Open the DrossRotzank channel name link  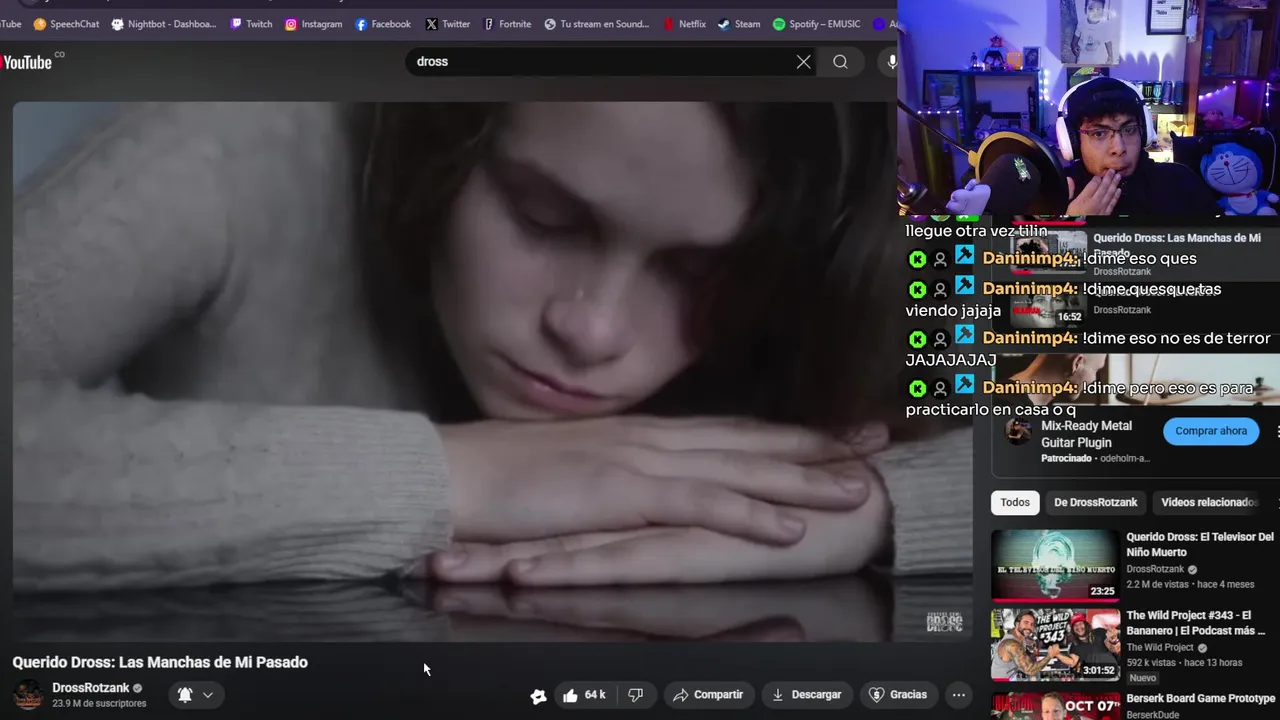(x=91, y=688)
